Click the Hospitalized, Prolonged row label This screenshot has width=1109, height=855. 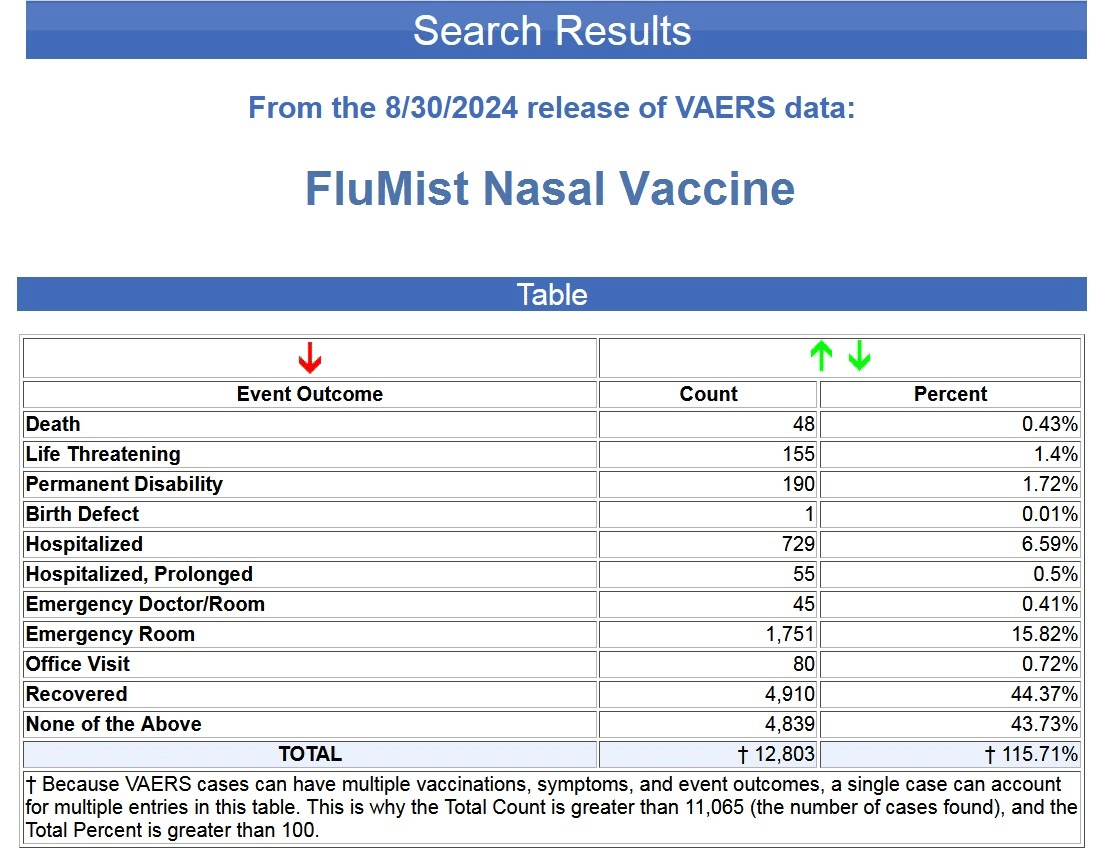139,574
